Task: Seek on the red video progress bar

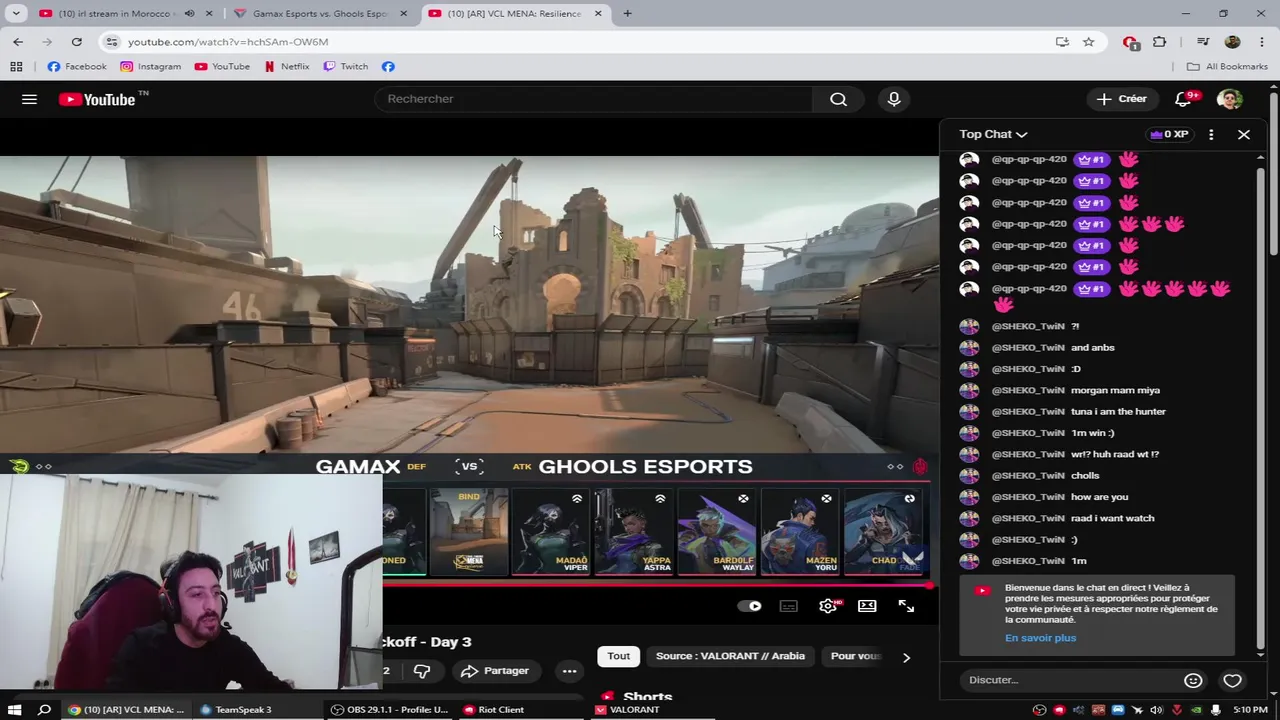Action: (655, 586)
